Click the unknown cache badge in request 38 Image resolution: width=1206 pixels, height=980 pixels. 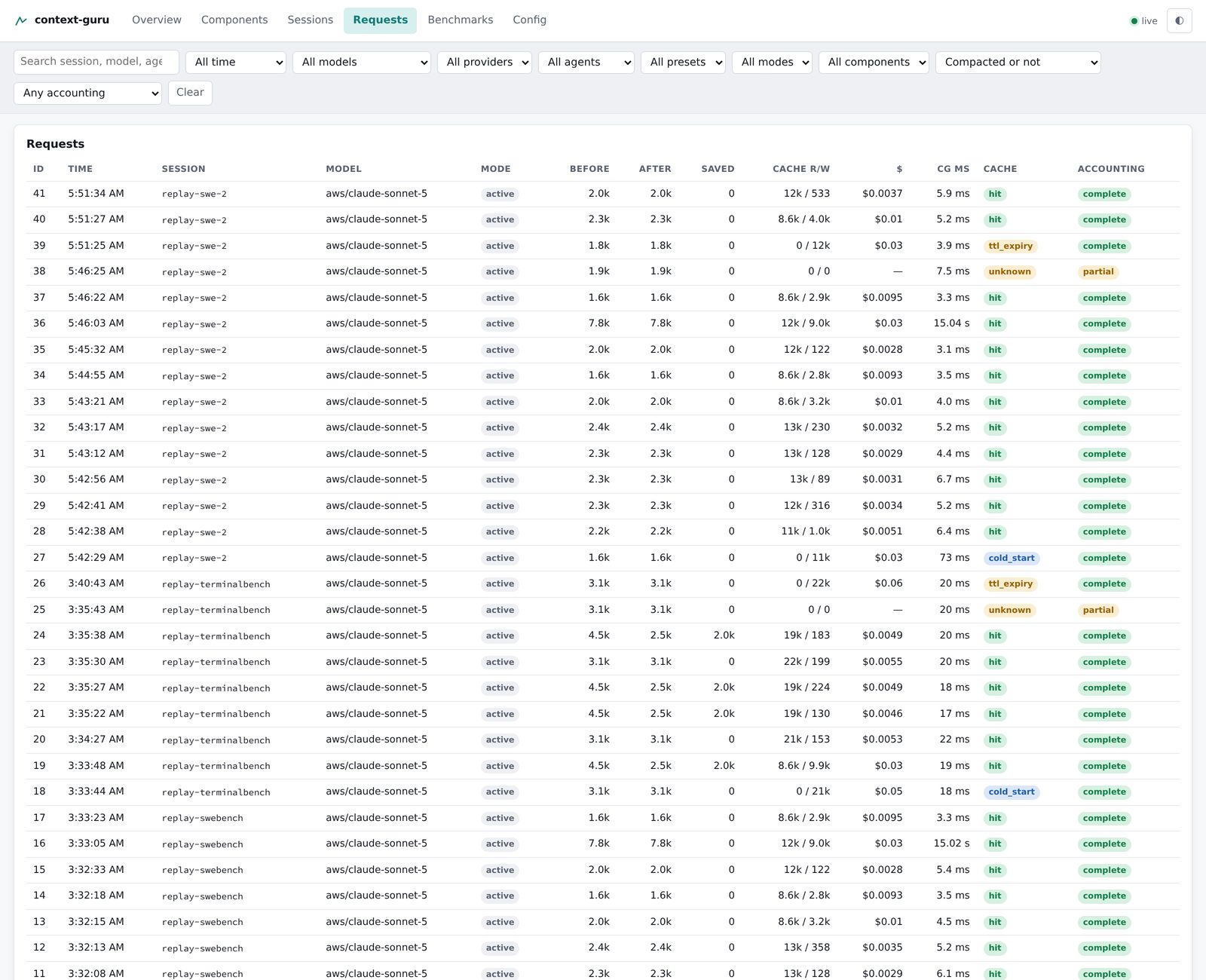coord(1009,272)
